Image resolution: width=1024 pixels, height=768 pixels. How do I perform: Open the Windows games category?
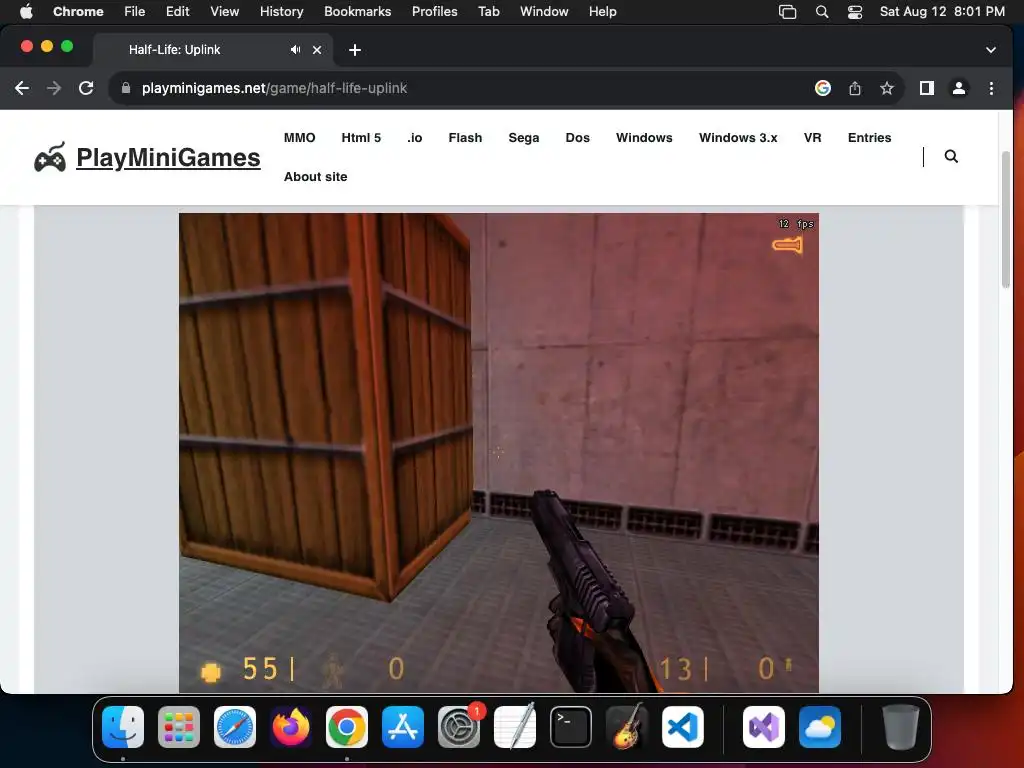(644, 138)
